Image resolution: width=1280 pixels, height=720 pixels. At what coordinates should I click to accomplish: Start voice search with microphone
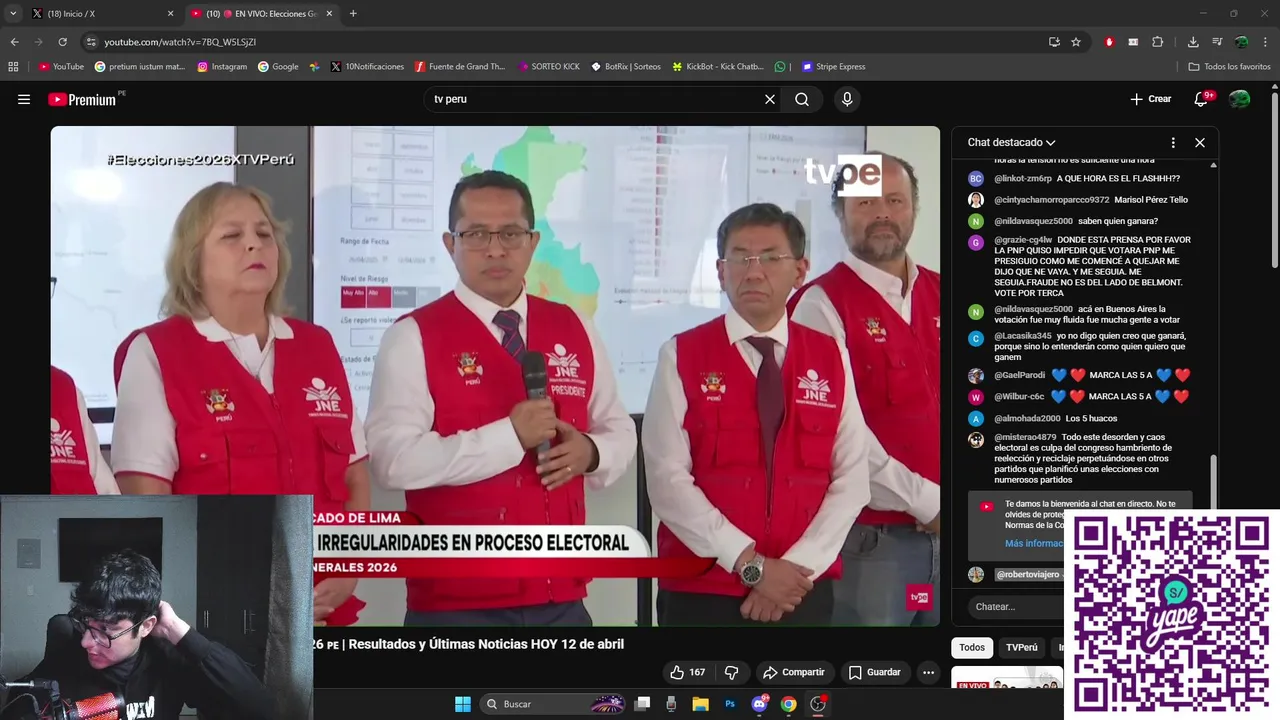[x=847, y=99]
